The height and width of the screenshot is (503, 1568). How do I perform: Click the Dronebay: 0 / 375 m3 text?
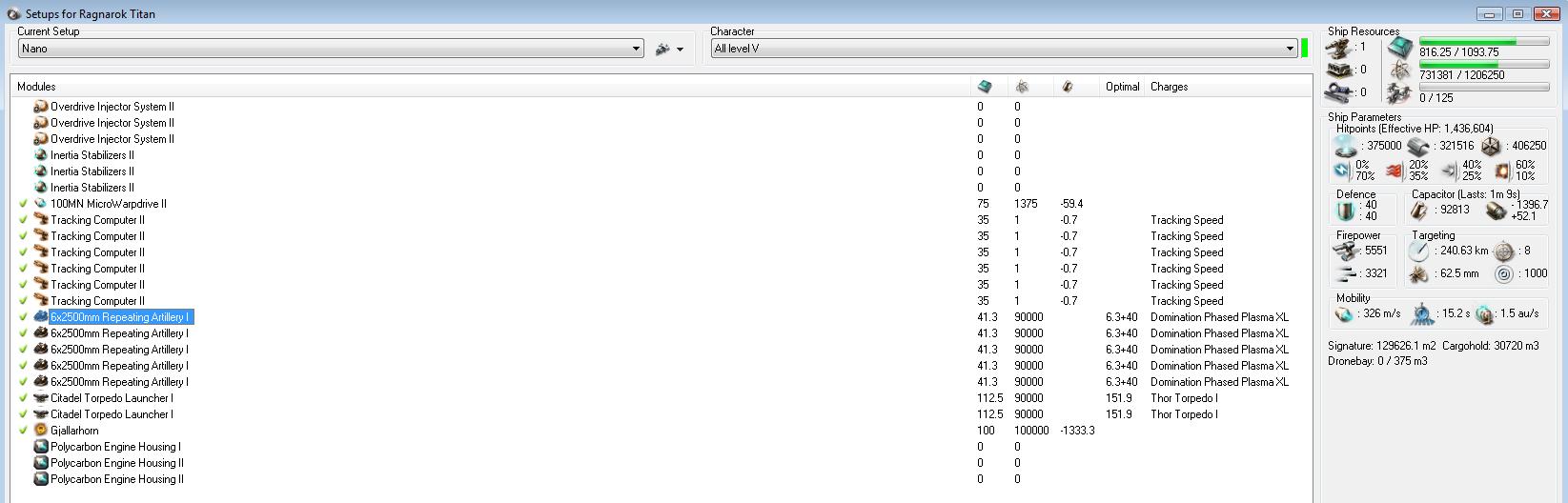tap(1377, 361)
